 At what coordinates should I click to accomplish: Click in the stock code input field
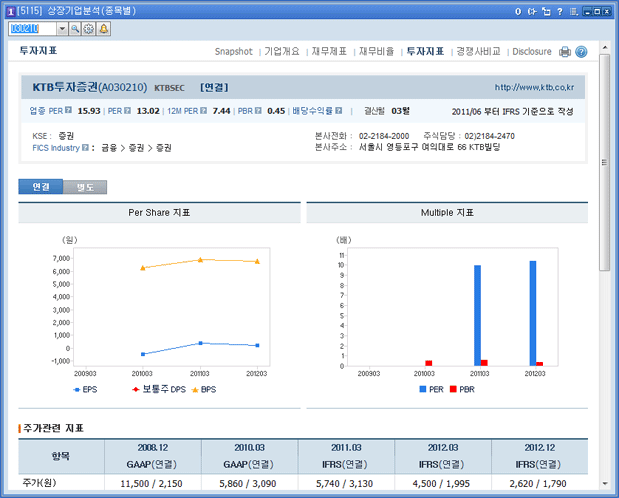click(30, 29)
